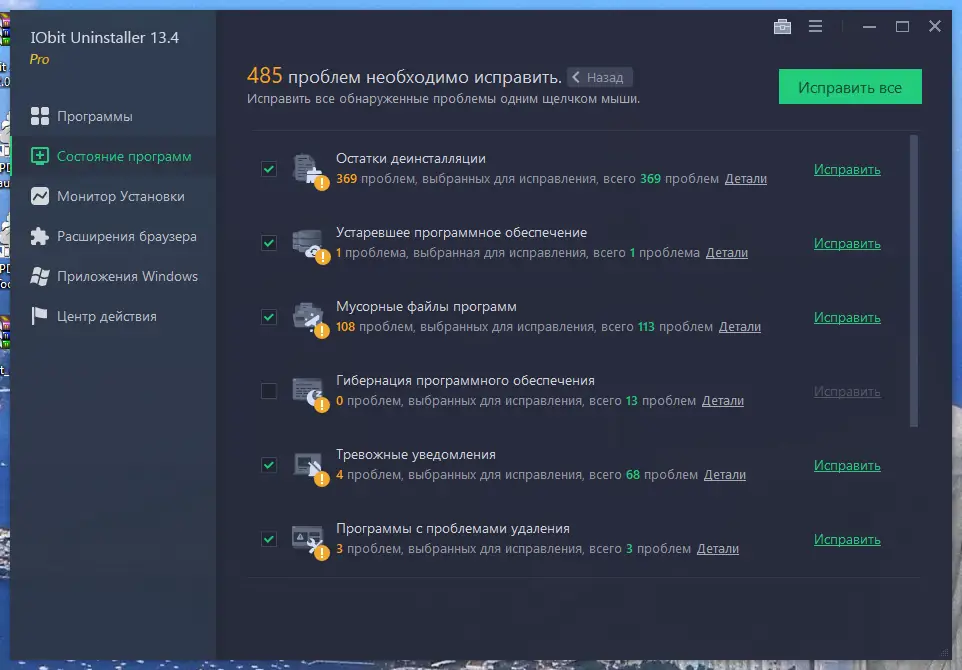This screenshot has height=670, width=962.
Task: Uncheck the Тревожные уведомления checkbox
Action: [269, 465]
